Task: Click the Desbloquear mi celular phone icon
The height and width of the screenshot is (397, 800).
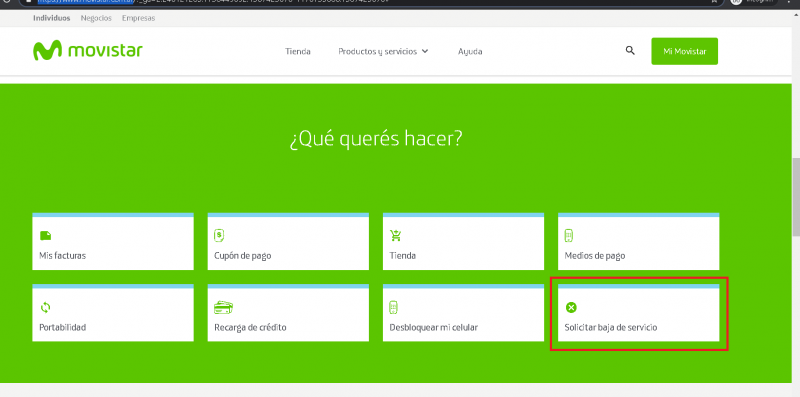Action: point(393,307)
